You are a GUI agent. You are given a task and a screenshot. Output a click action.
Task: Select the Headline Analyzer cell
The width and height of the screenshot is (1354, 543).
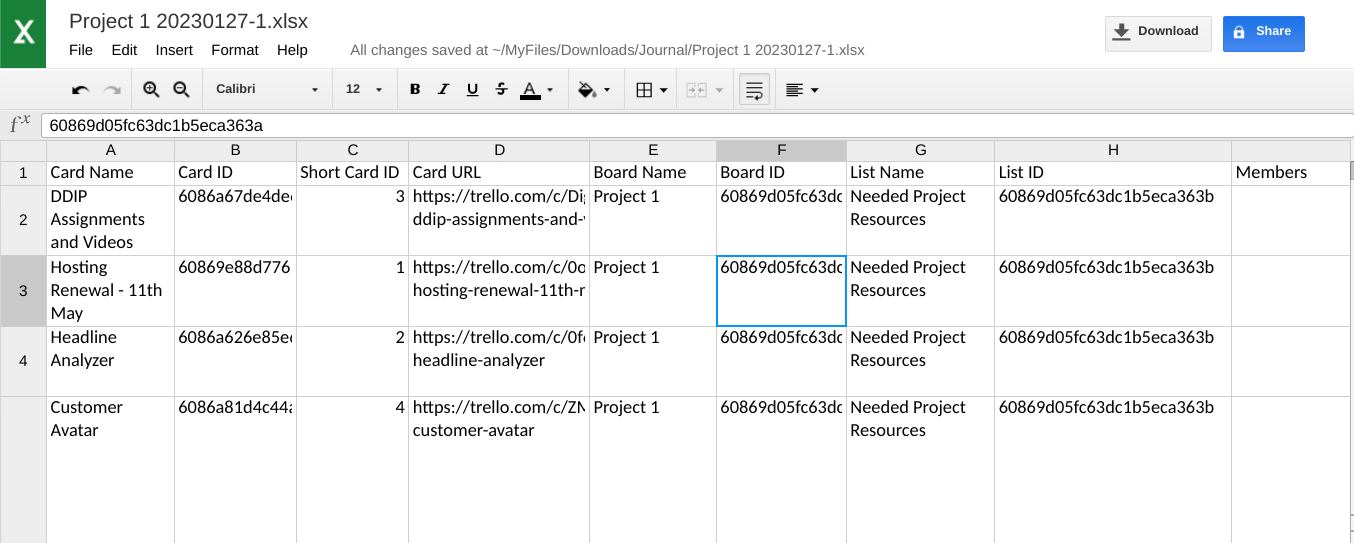tap(110, 360)
